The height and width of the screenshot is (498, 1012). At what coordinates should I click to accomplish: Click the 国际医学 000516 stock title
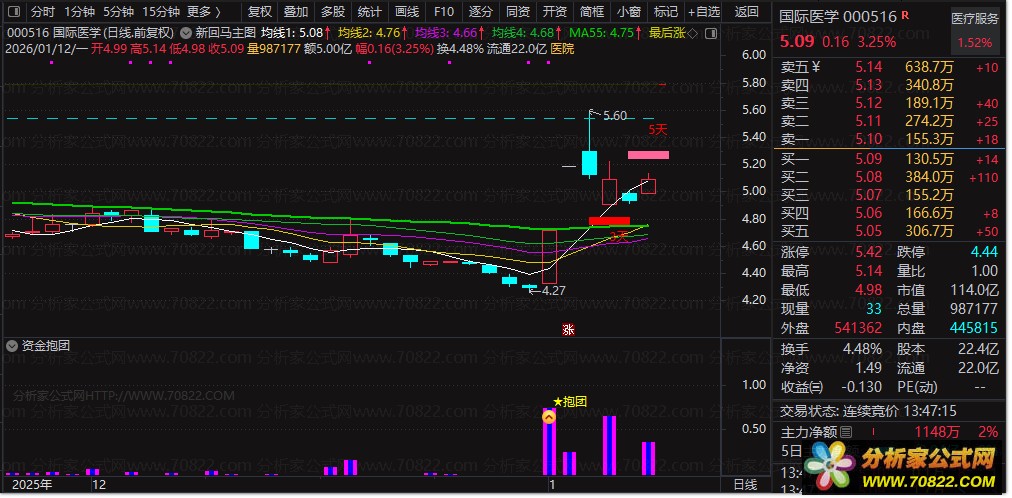(838, 17)
